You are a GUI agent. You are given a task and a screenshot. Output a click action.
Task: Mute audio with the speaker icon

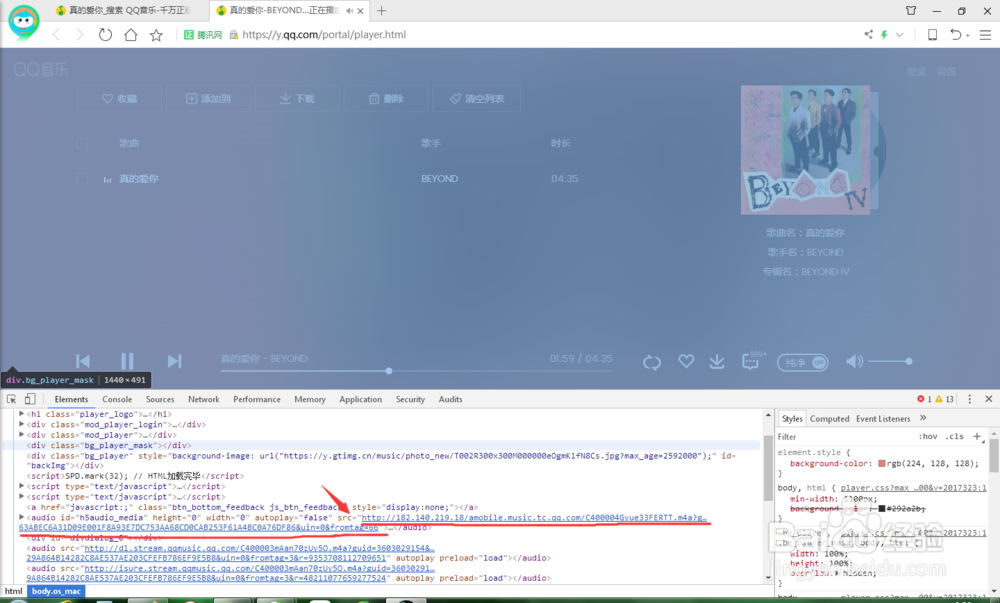coord(854,361)
